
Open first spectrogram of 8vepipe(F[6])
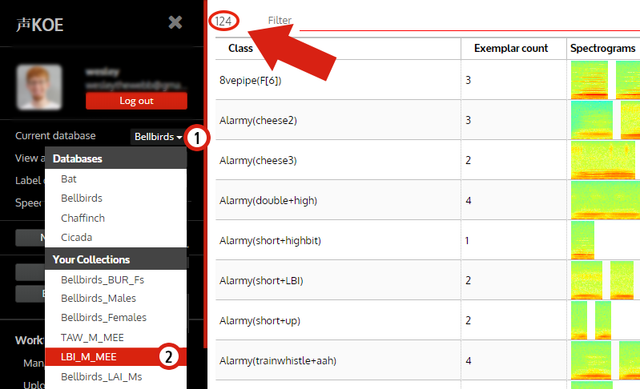pos(589,80)
